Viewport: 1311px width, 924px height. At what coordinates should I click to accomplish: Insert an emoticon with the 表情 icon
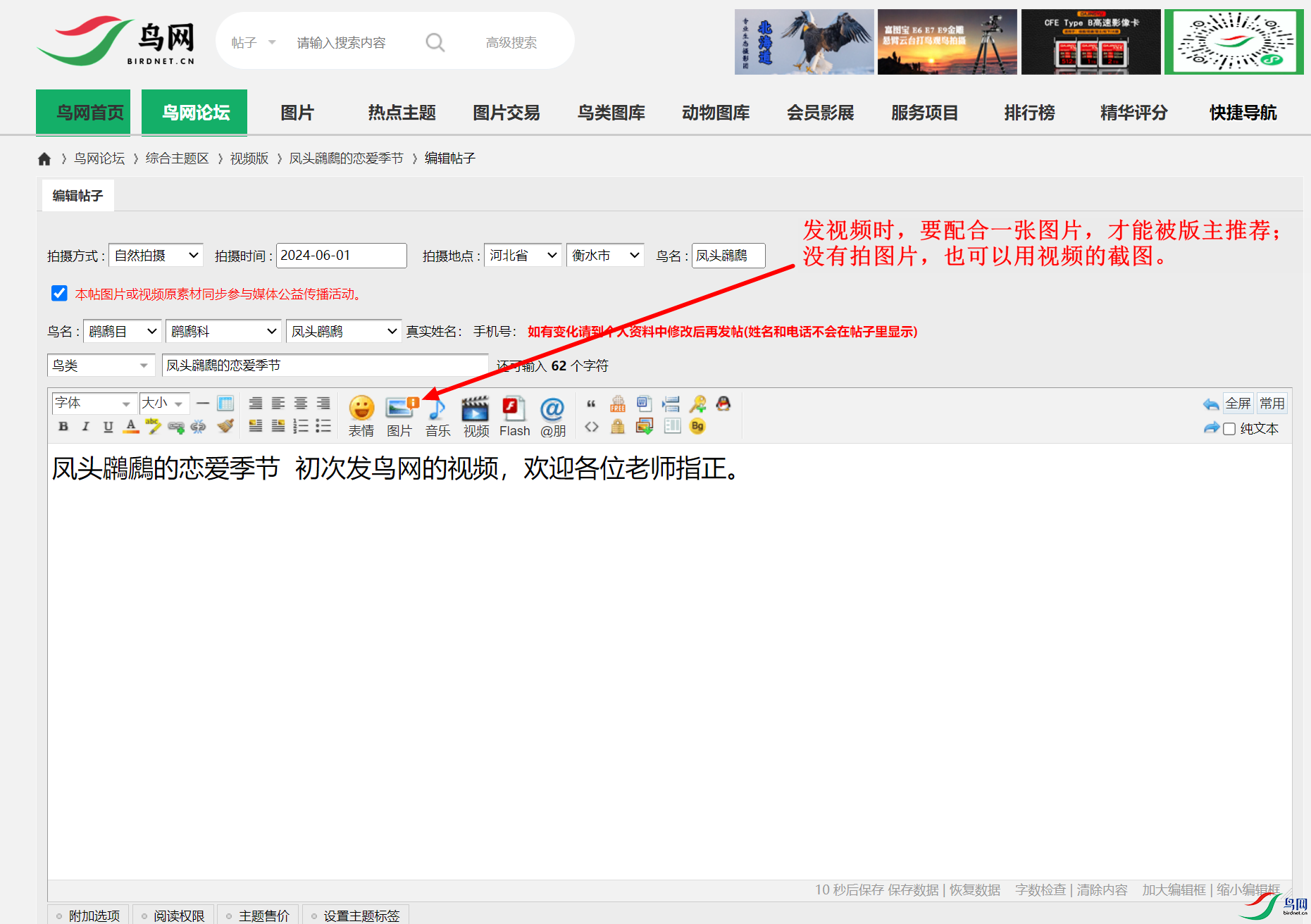point(361,416)
